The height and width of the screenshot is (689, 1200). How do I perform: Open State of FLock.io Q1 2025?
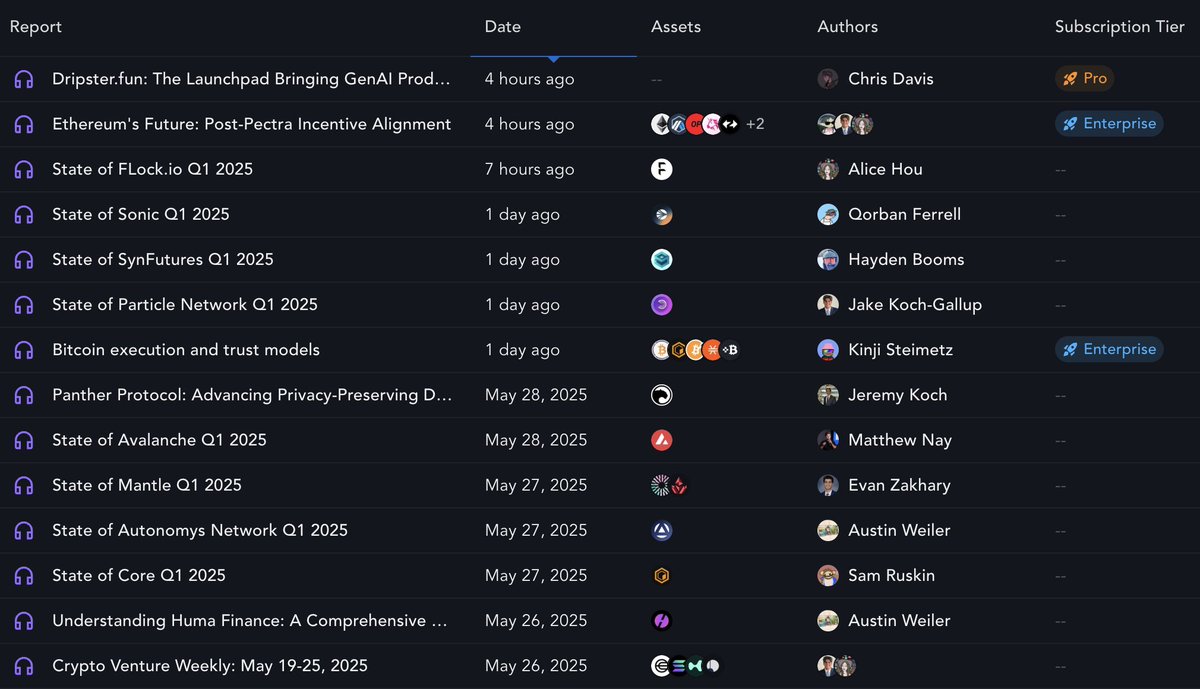click(153, 169)
